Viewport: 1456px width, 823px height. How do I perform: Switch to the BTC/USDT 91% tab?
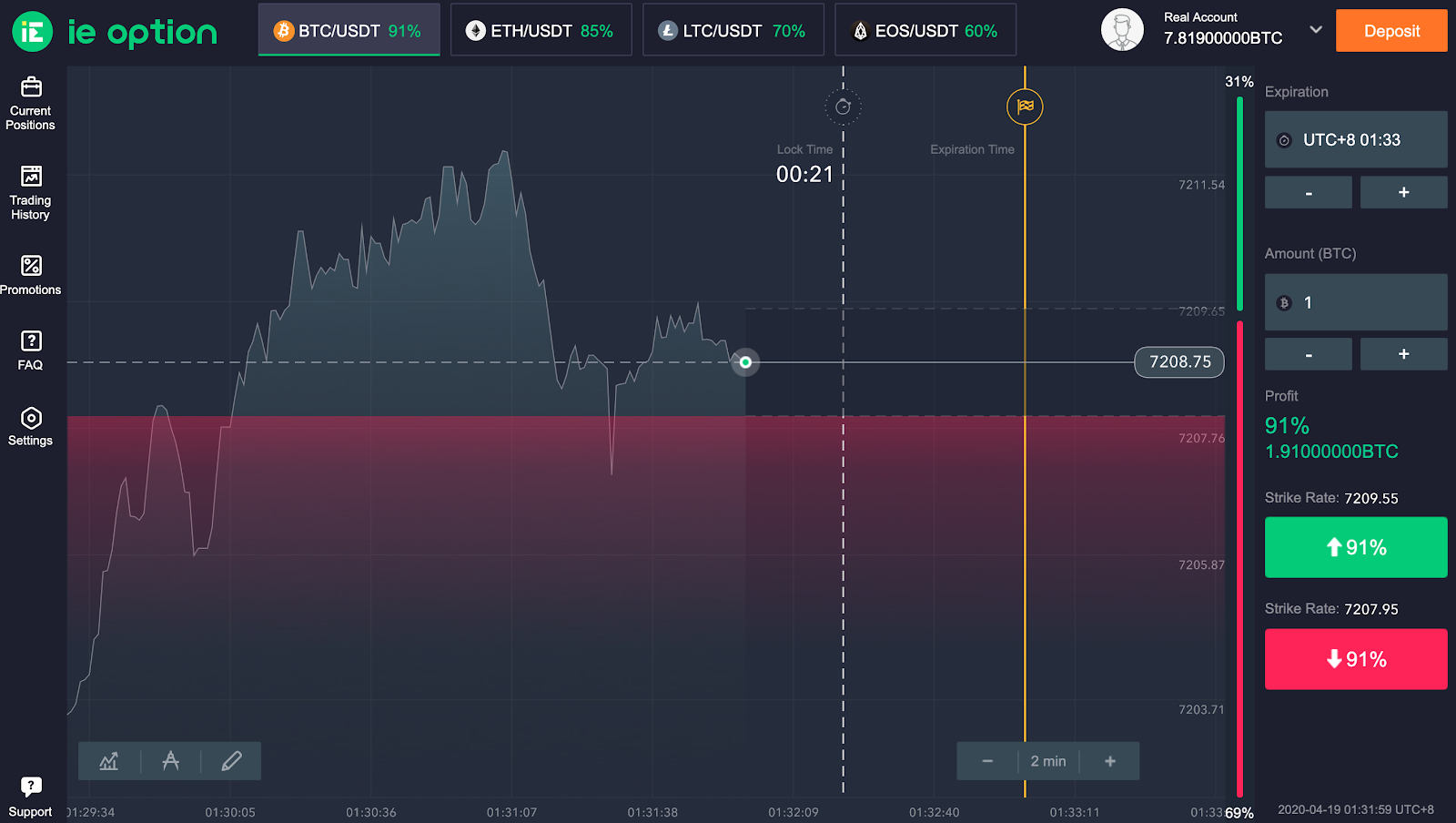click(x=349, y=30)
